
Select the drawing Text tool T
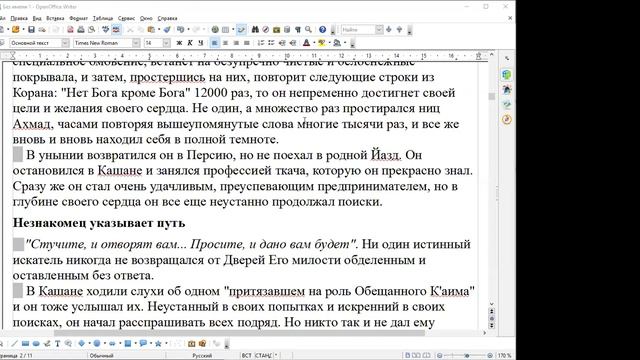pyautogui.click(x=58, y=344)
